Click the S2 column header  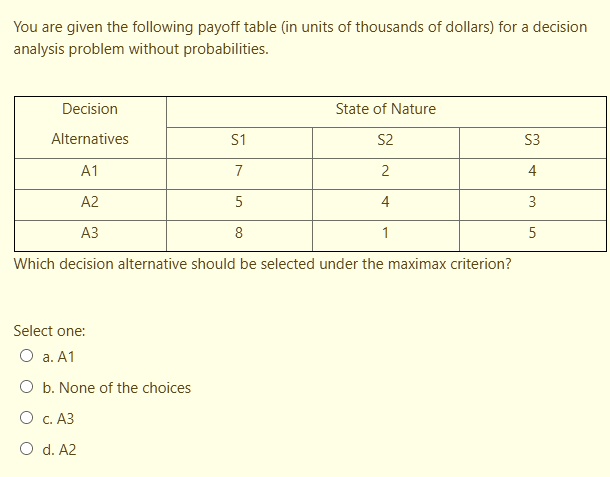click(x=385, y=141)
